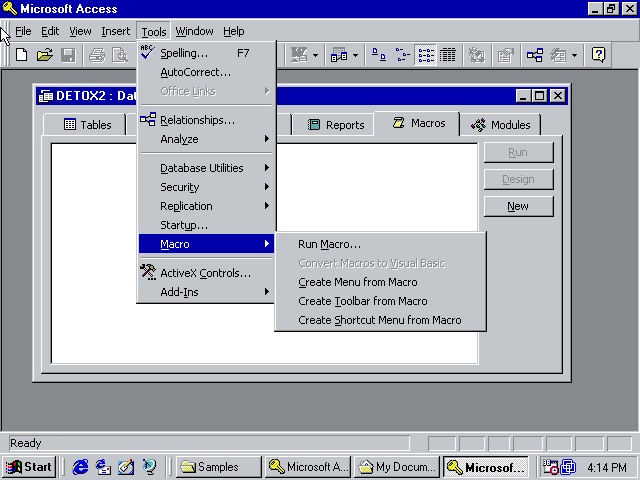Click the OfficeLinks toolbar icon
This screenshot has width=640, height=480.
(x=298, y=55)
